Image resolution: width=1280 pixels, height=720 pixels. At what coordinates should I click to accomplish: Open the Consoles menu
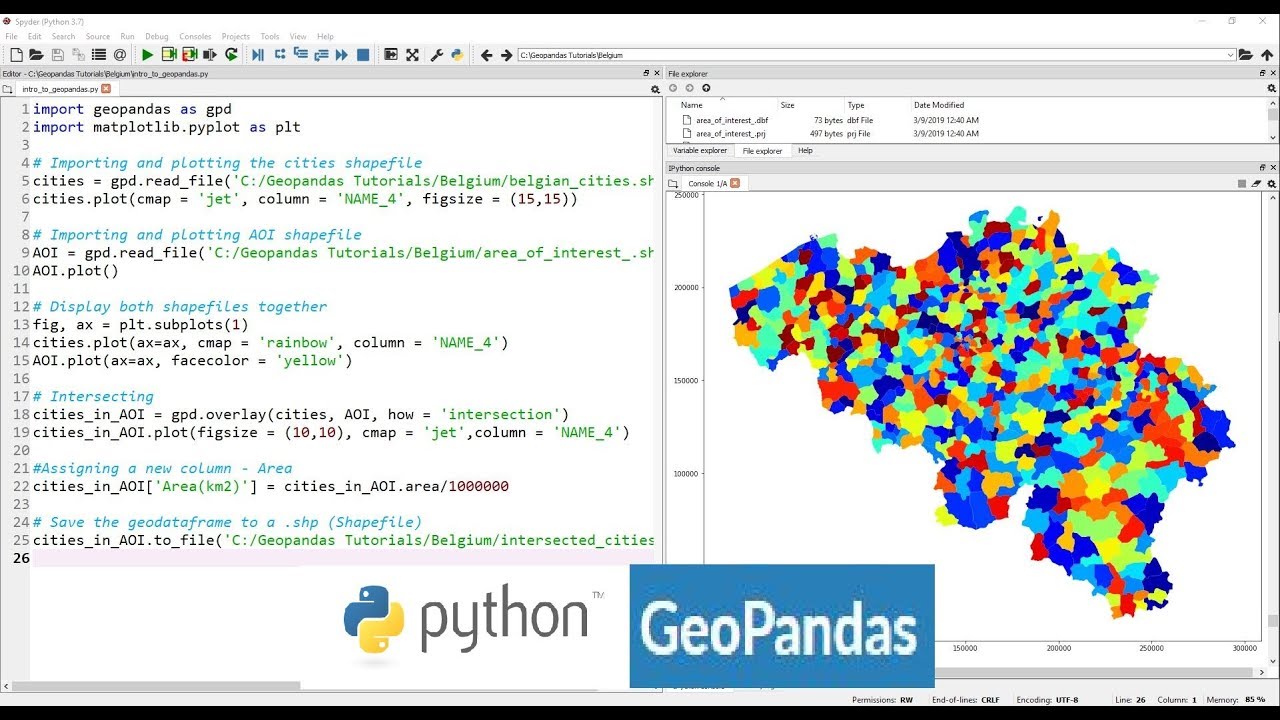point(195,37)
